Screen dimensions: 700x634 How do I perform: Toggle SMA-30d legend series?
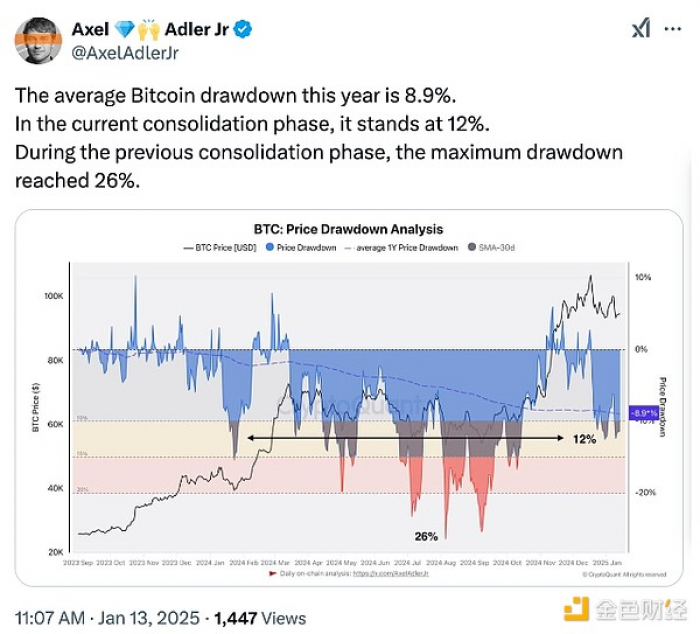(491, 247)
